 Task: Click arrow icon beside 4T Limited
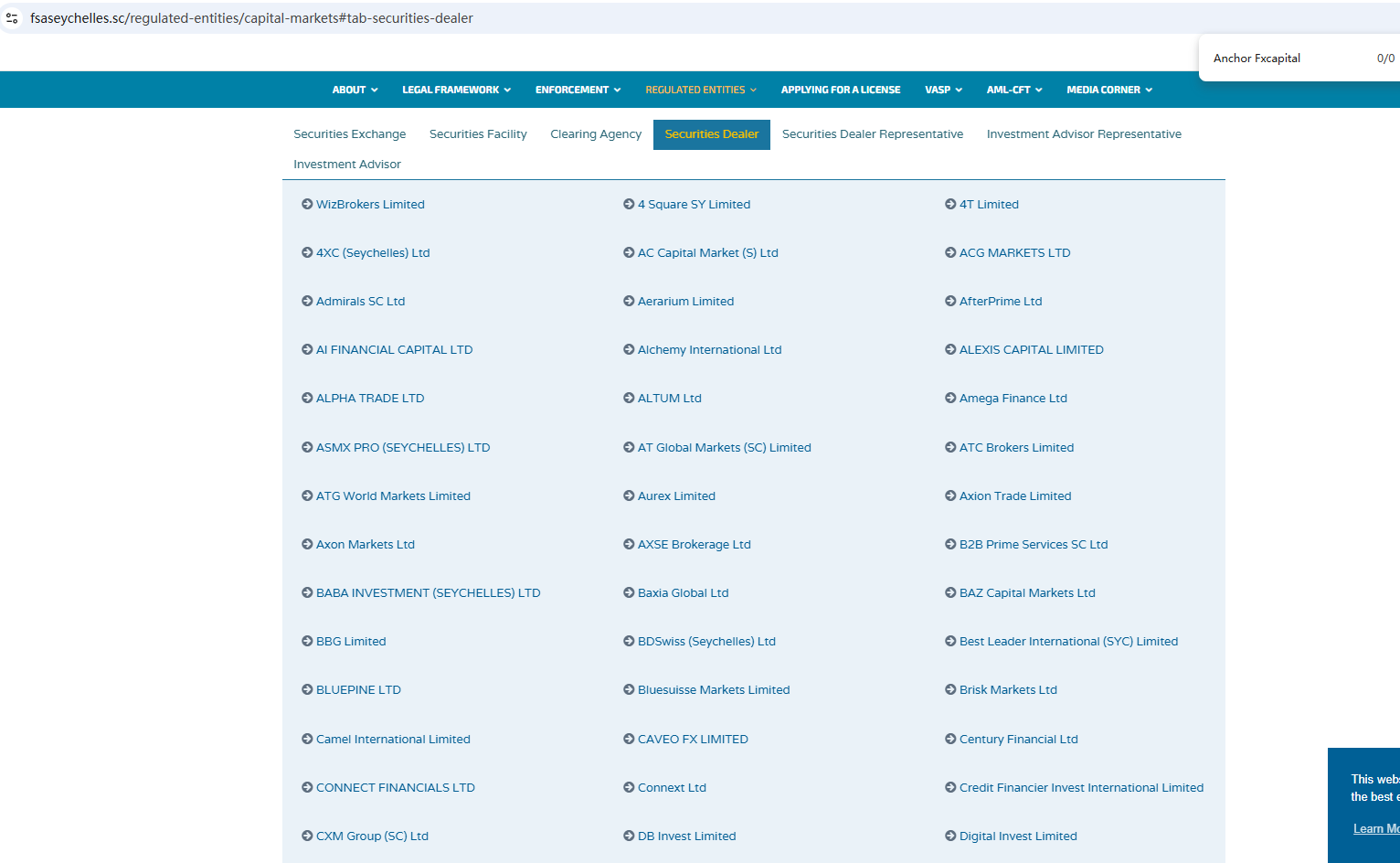pos(950,204)
